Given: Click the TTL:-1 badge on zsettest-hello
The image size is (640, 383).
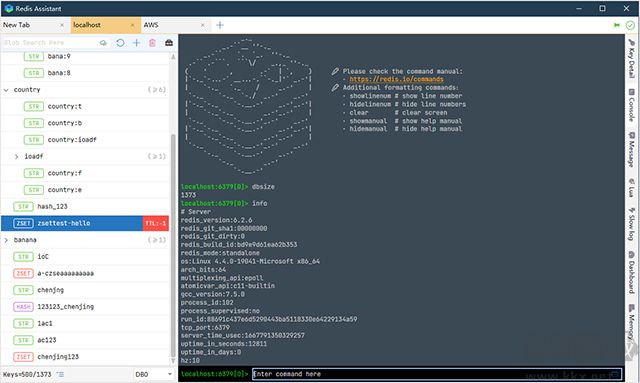Looking at the screenshot, I should tap(156, 223).
